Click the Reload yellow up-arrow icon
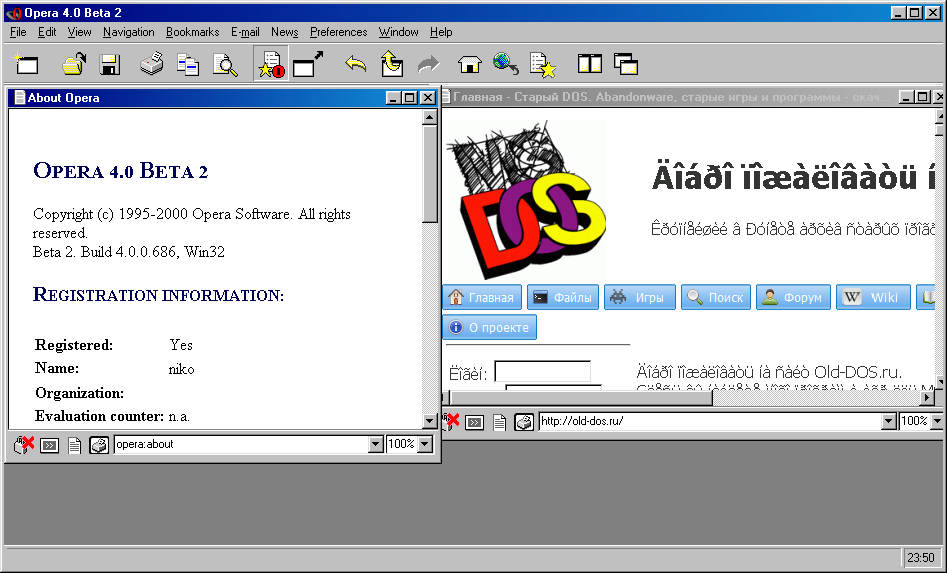The height and width of the screenshot is (573, 947). tap(392, 63)
